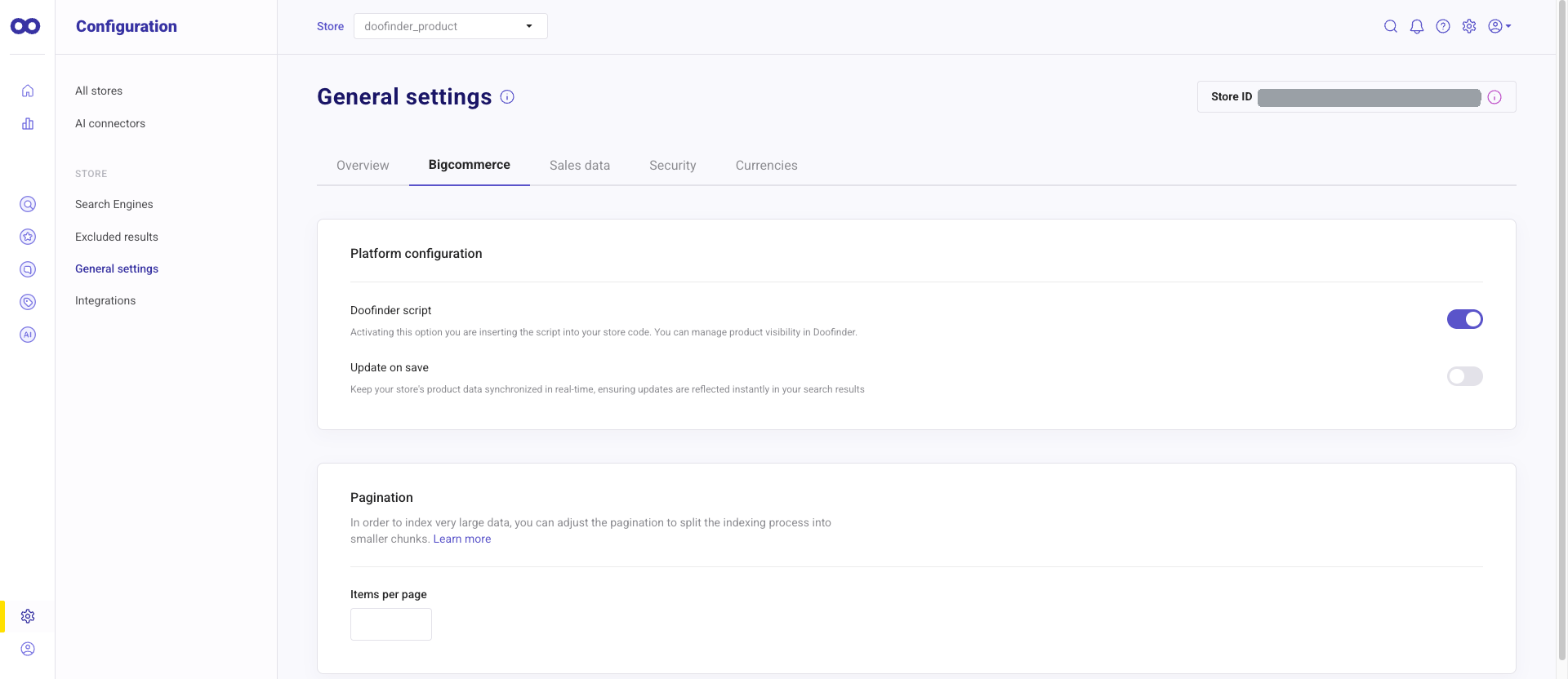This screenshot has width=1568, height=679.
Task: Click the Platform configuration heading
Action: pyautogui.click(x=416, y=254)
